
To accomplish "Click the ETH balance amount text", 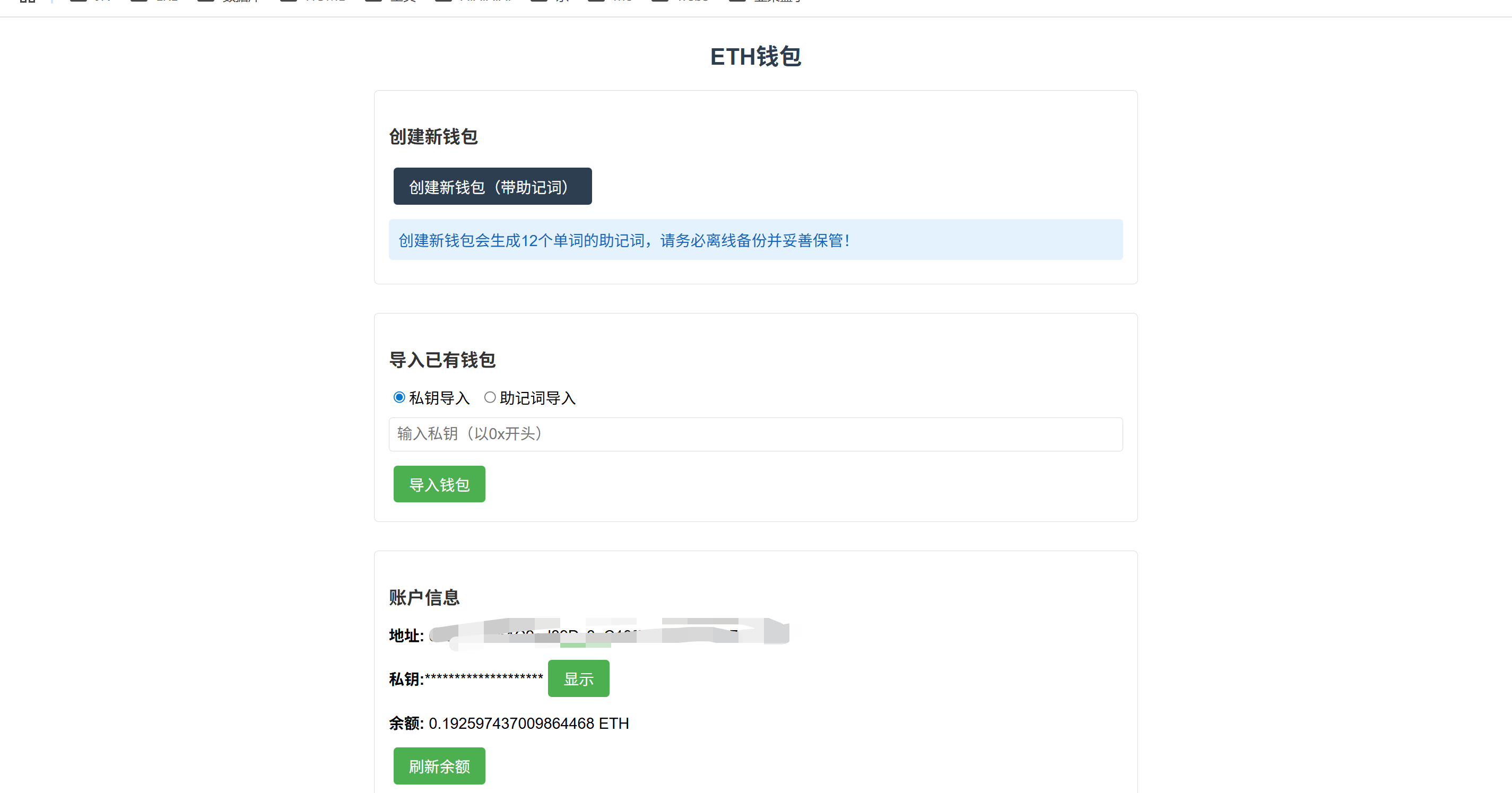I will coord(528,723).
